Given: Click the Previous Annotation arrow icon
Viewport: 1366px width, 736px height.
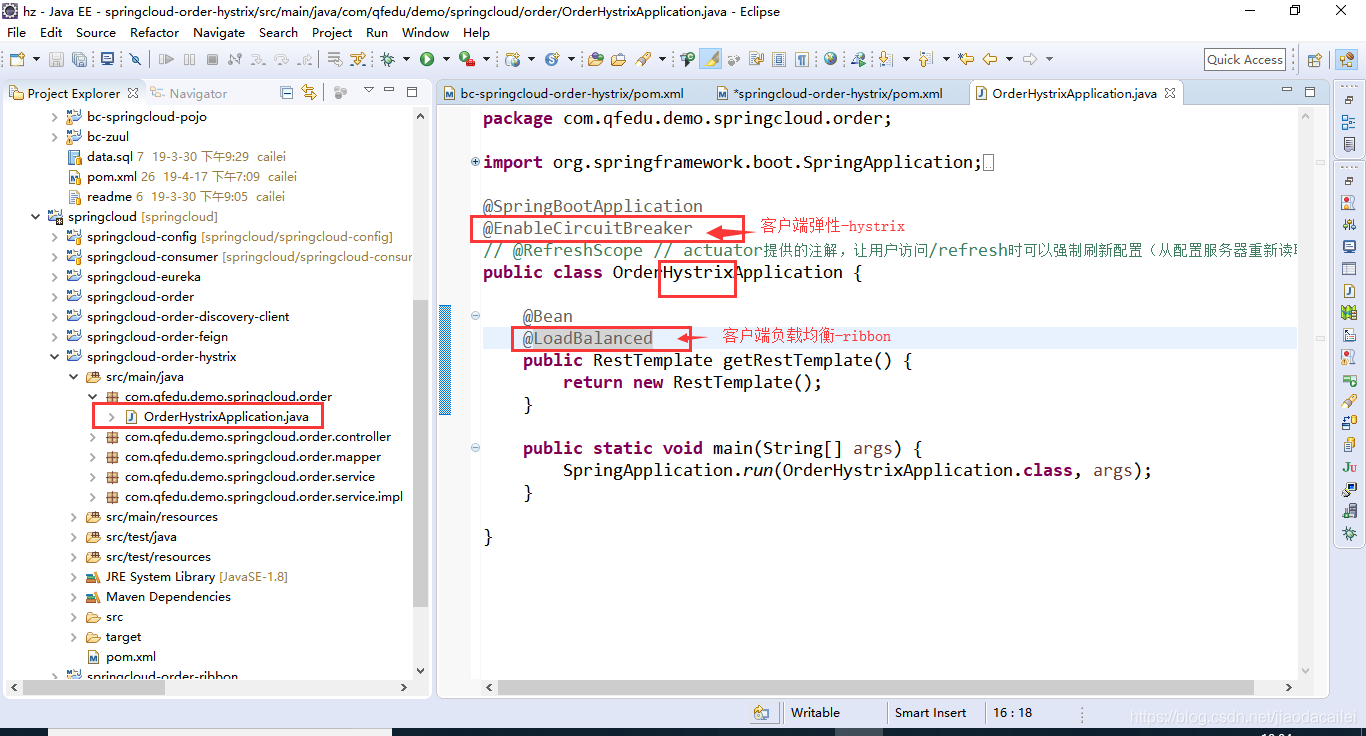Looking at the screenshot, I should [x=925, y=59].
